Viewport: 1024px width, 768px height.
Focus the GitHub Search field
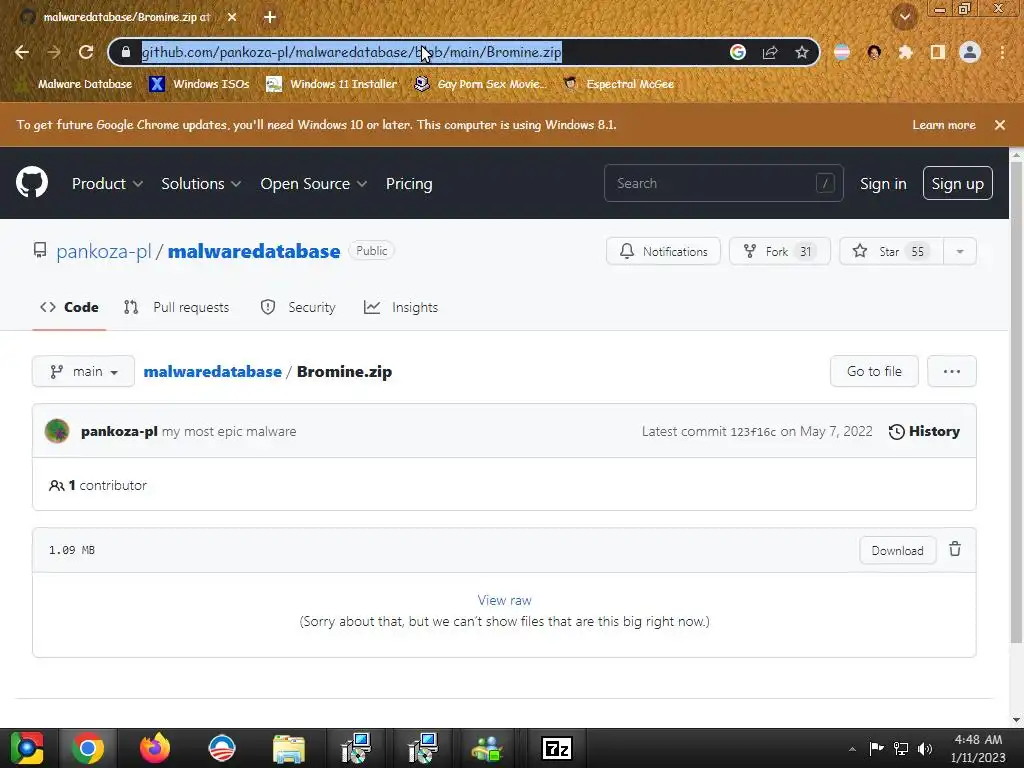coord(724,184)
